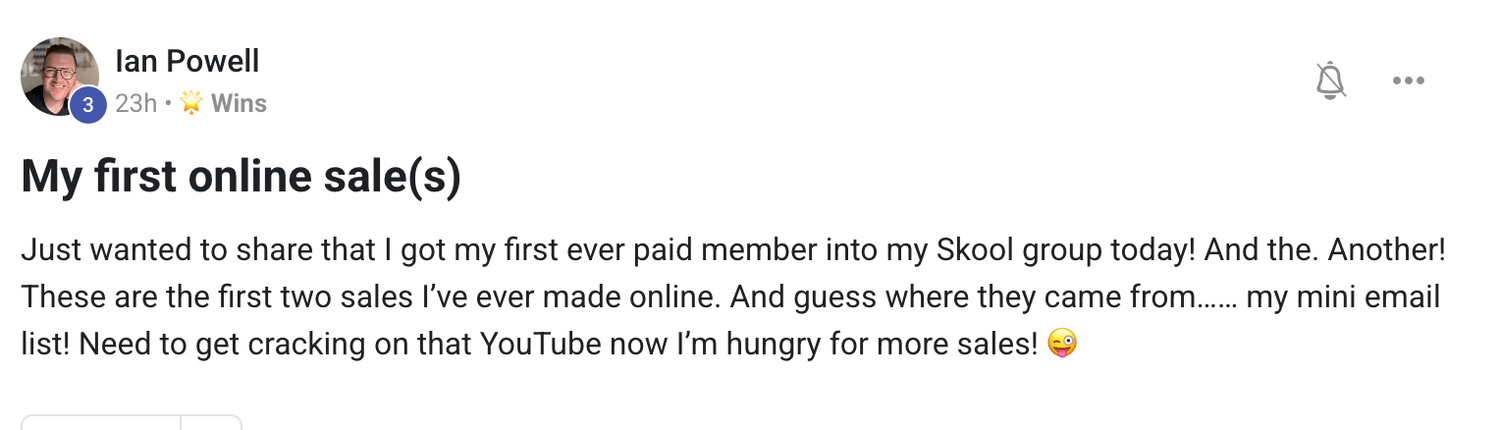Screen dimensions: 1500x430
Task: Click the winking tongue emoji after the post text
Action: pyautogui.click(x=1062, y=345)
